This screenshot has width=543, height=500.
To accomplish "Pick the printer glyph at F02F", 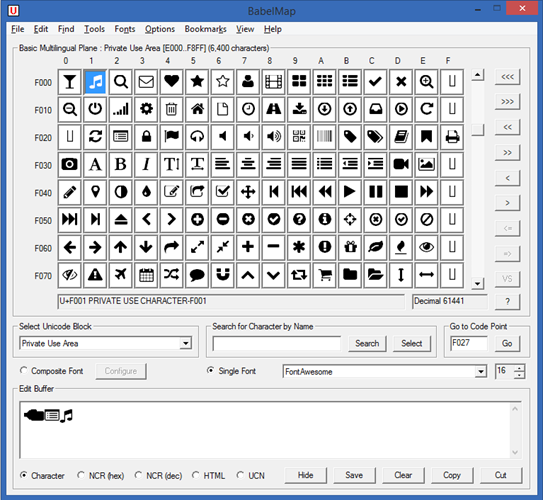I will click(x=452, y=137).
